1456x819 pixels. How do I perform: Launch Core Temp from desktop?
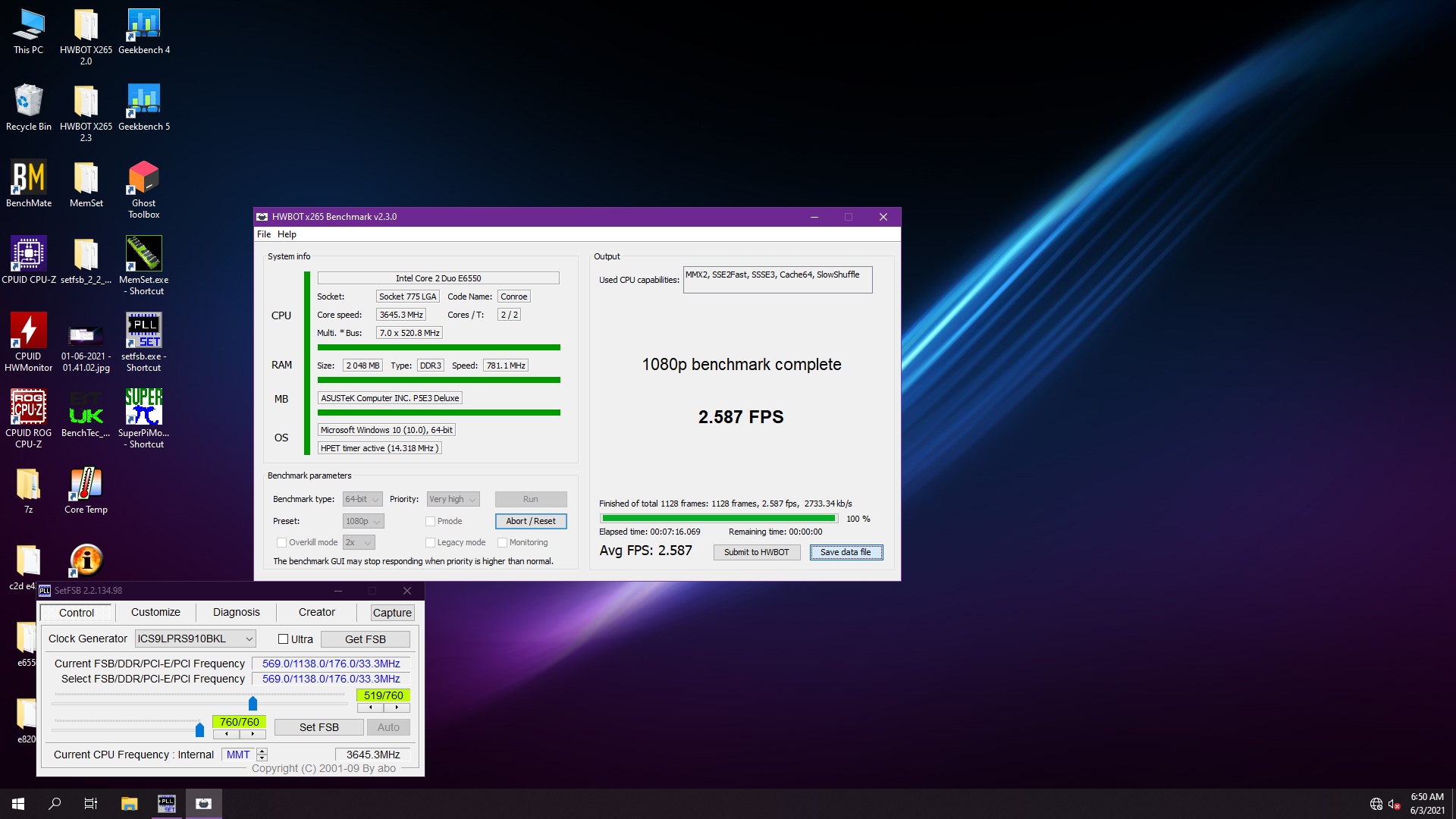[x=86, y=491]
